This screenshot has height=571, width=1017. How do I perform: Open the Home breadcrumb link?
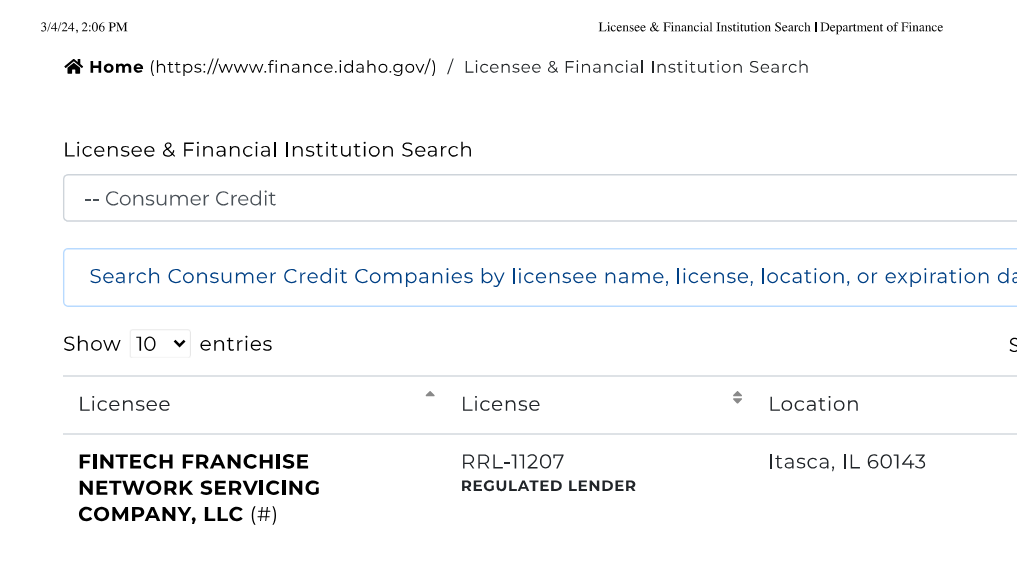click(x=116, y=67)
